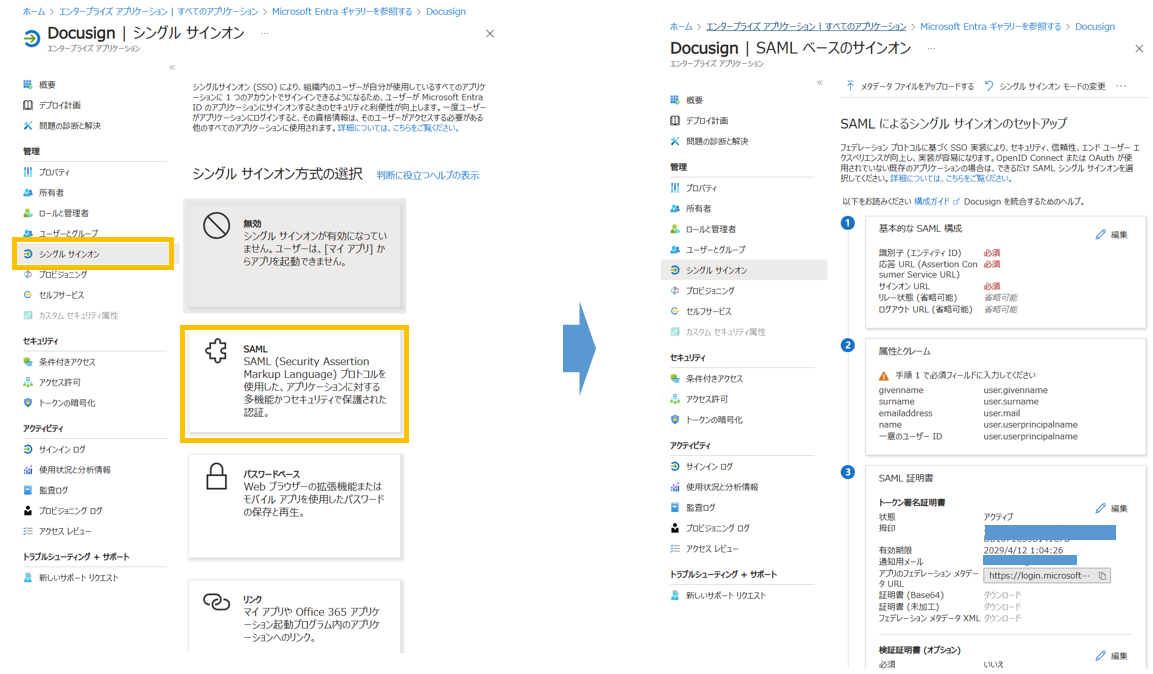1153x674 pixels.
Task: Open the 構成ガイド link
Action: pyautogui.click(x=936, y=201)
